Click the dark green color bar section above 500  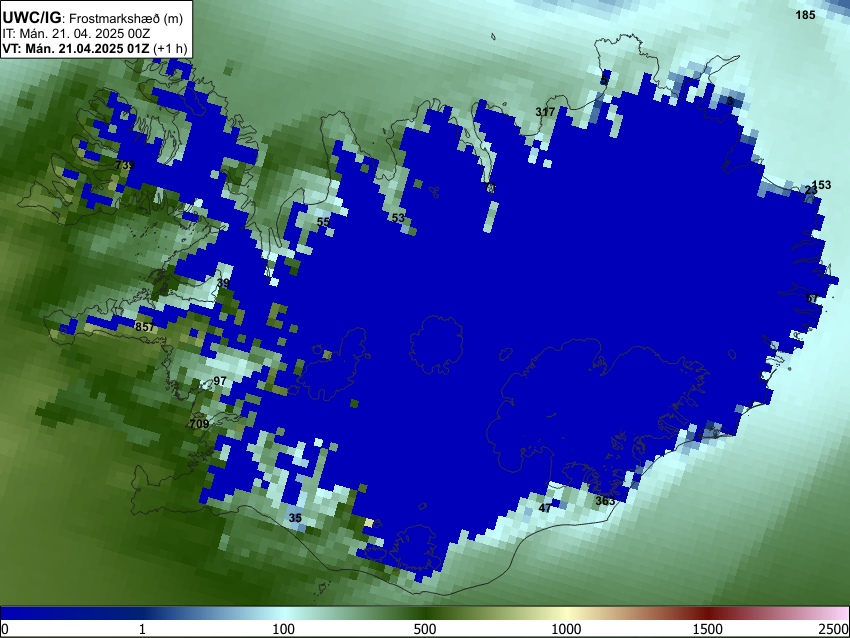point(424,613)
